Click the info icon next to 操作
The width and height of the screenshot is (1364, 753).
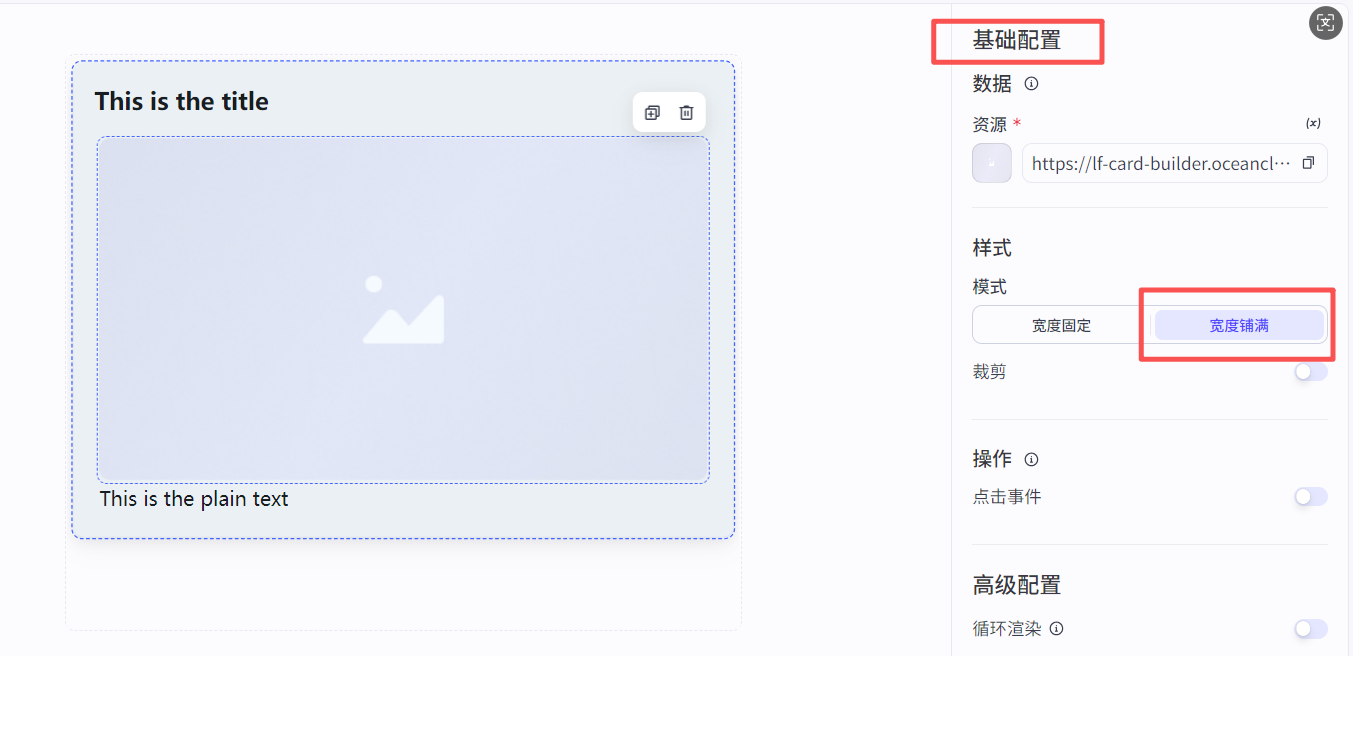[1031, 459]
